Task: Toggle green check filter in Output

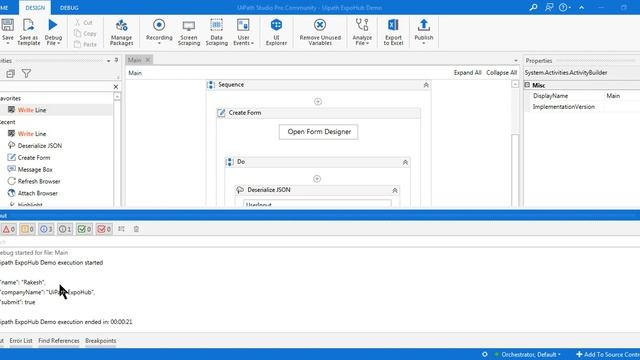Action: coord(84,229)
